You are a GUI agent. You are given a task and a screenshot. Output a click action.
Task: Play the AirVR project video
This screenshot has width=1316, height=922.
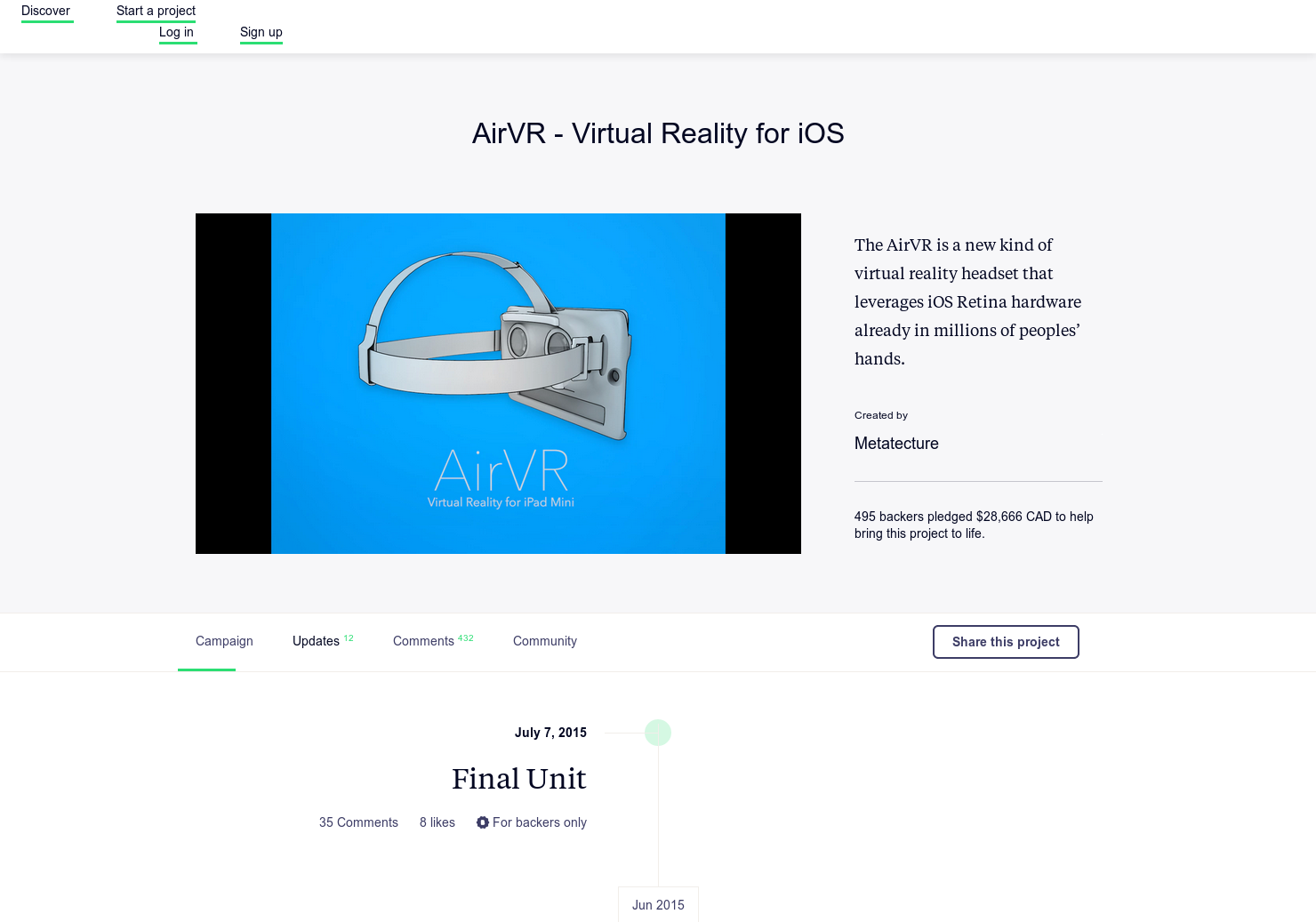click(x=498, y=383)
